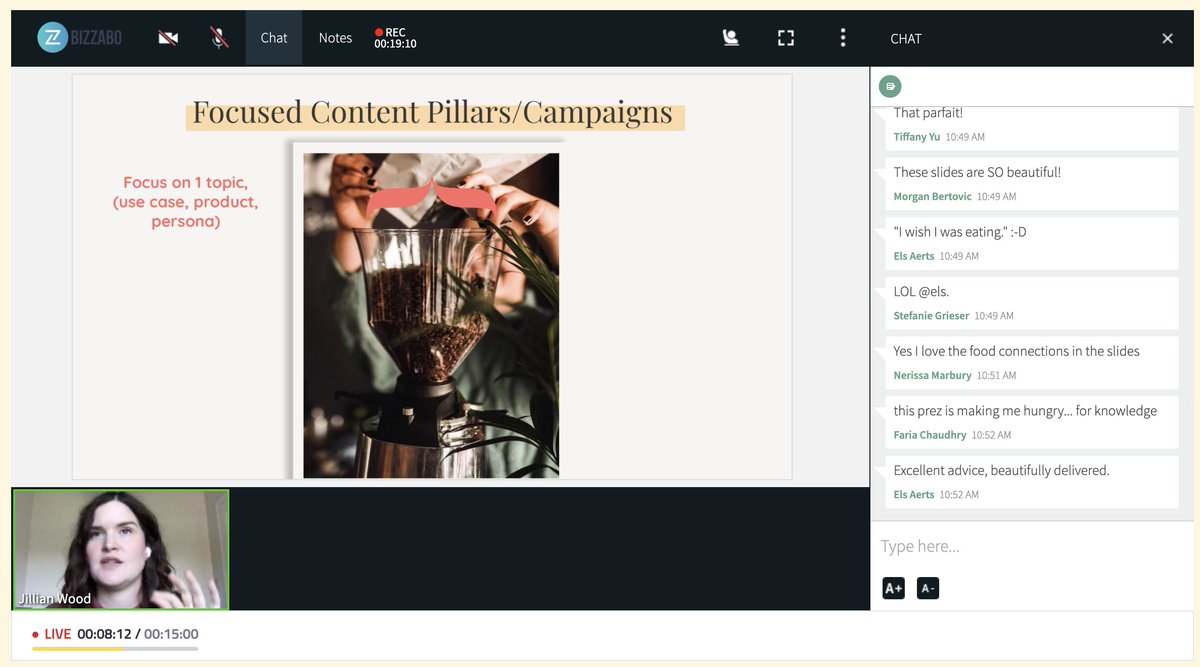Image resolution: width=1200 pixels, height=667 pixels.
Task: Click the Bizzabo logo icon
Action: [x=52, y=38]
